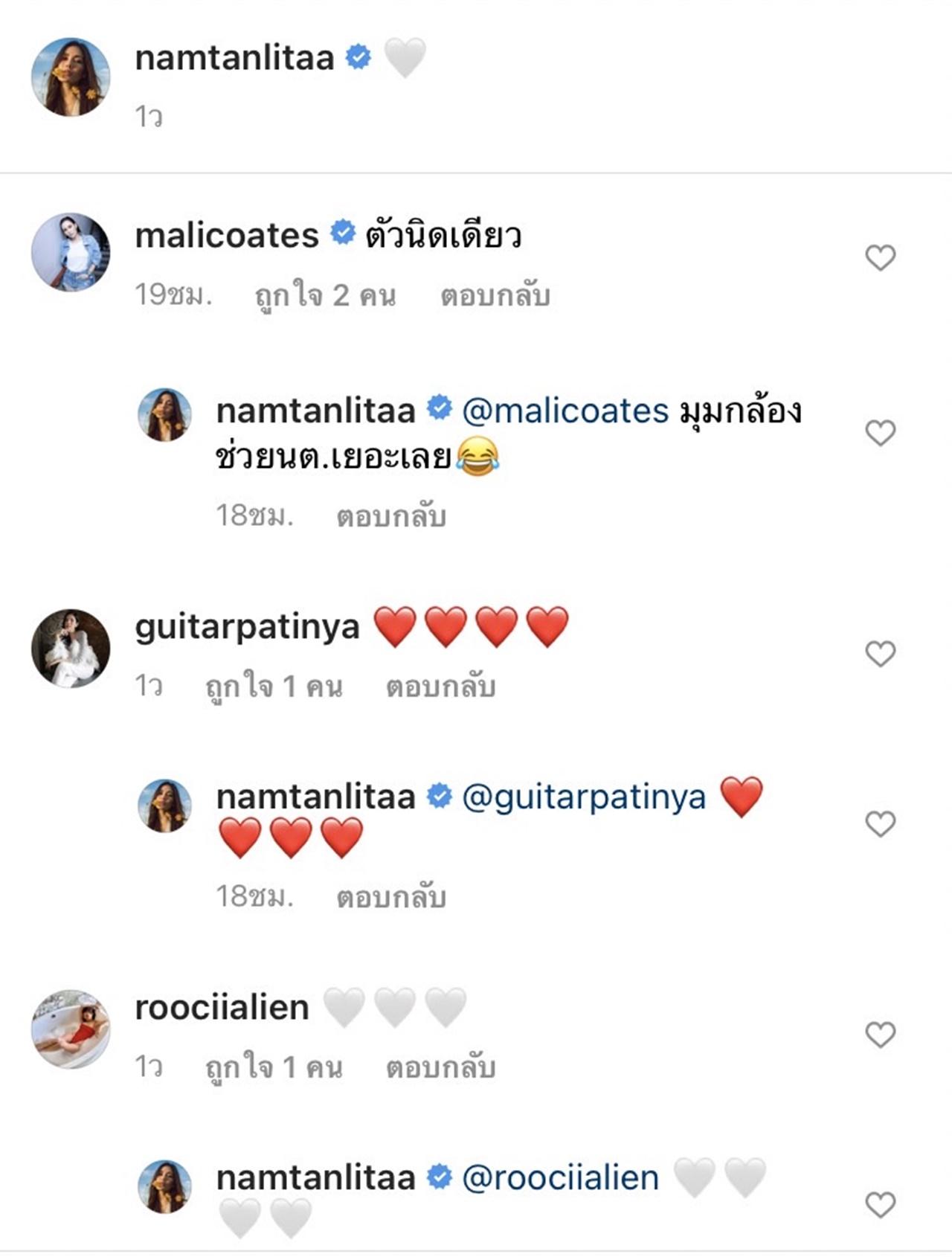Reply to guitarpatinya's comment
Viewport: 952px width, 1257px height.
pos(440,687)
